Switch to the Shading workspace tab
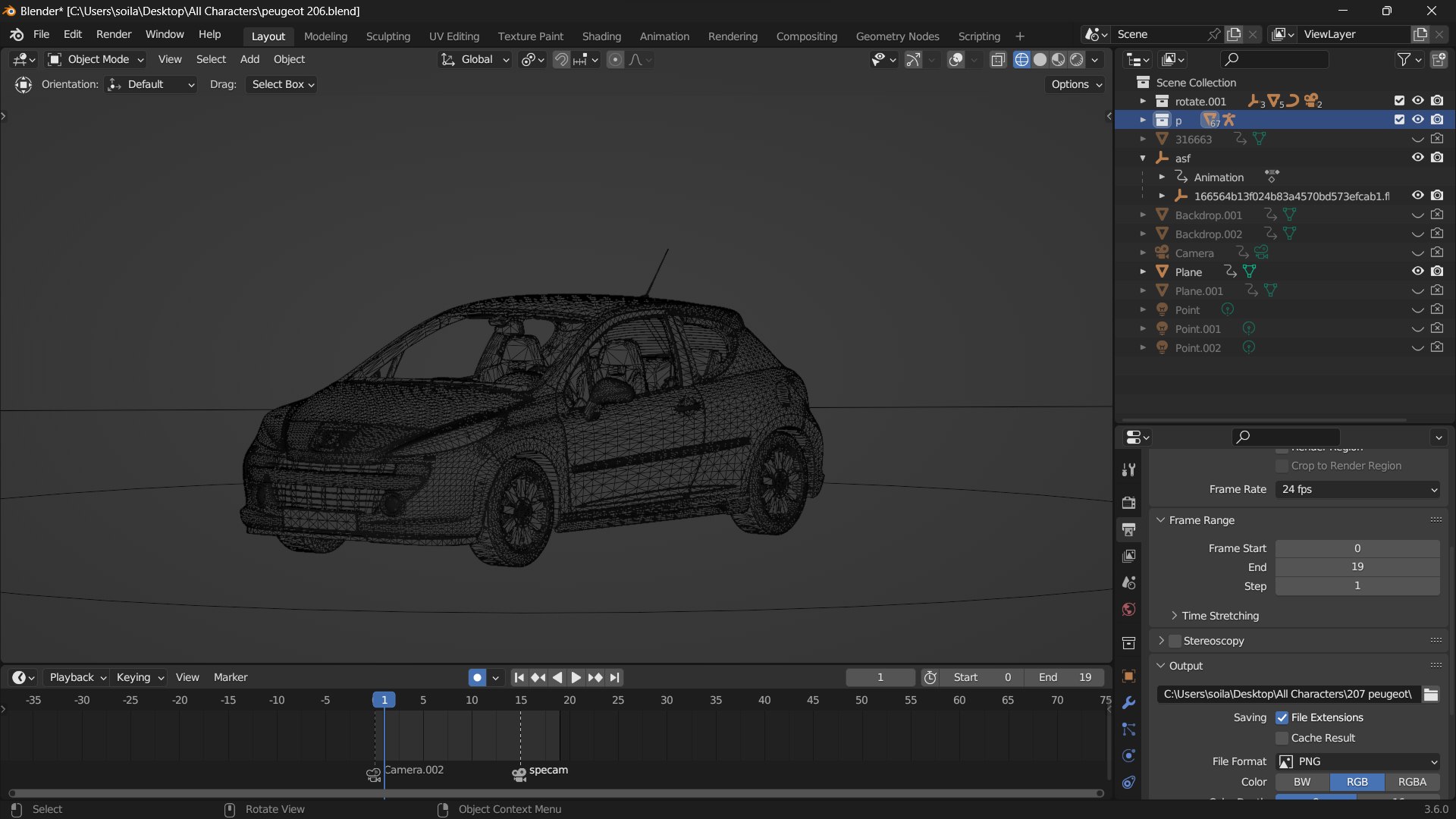The width and height of the screenshot is (1456, 819). point(601,36)
